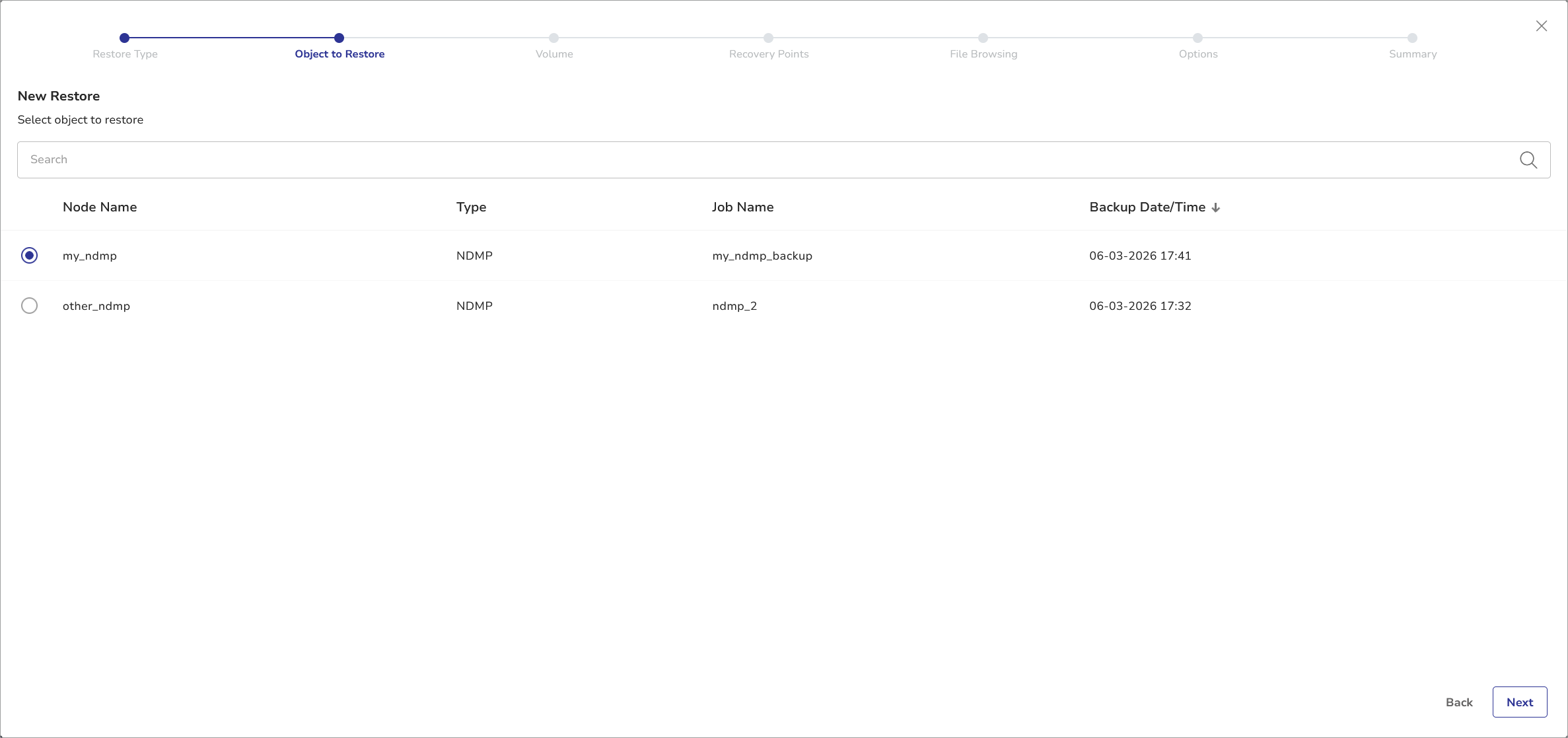Toggle Backup Date/Time sort arrow
Image resolution: width=1568 pixels, height=738 pixels.
(1215, 207)
